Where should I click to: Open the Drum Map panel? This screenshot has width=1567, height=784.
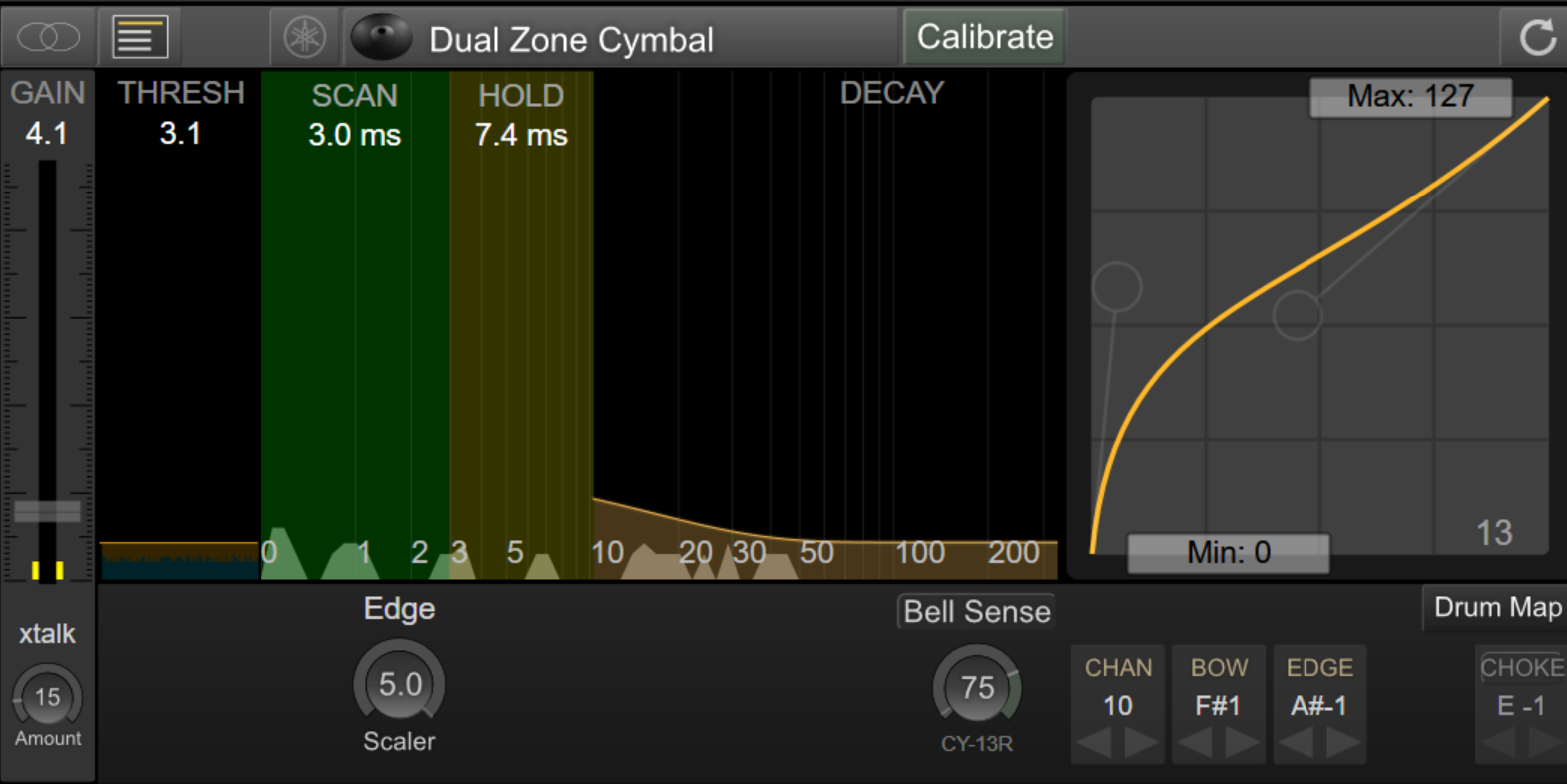(1496, 607)
